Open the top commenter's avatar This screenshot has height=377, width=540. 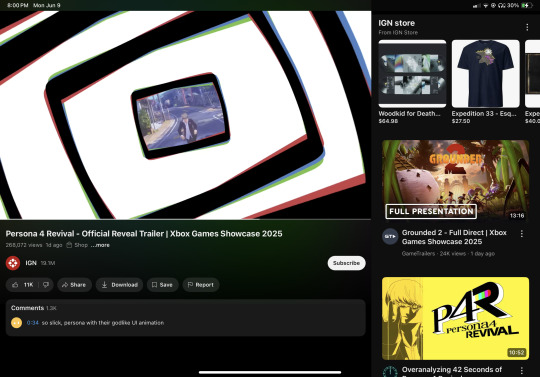click(x=17, y=323)
